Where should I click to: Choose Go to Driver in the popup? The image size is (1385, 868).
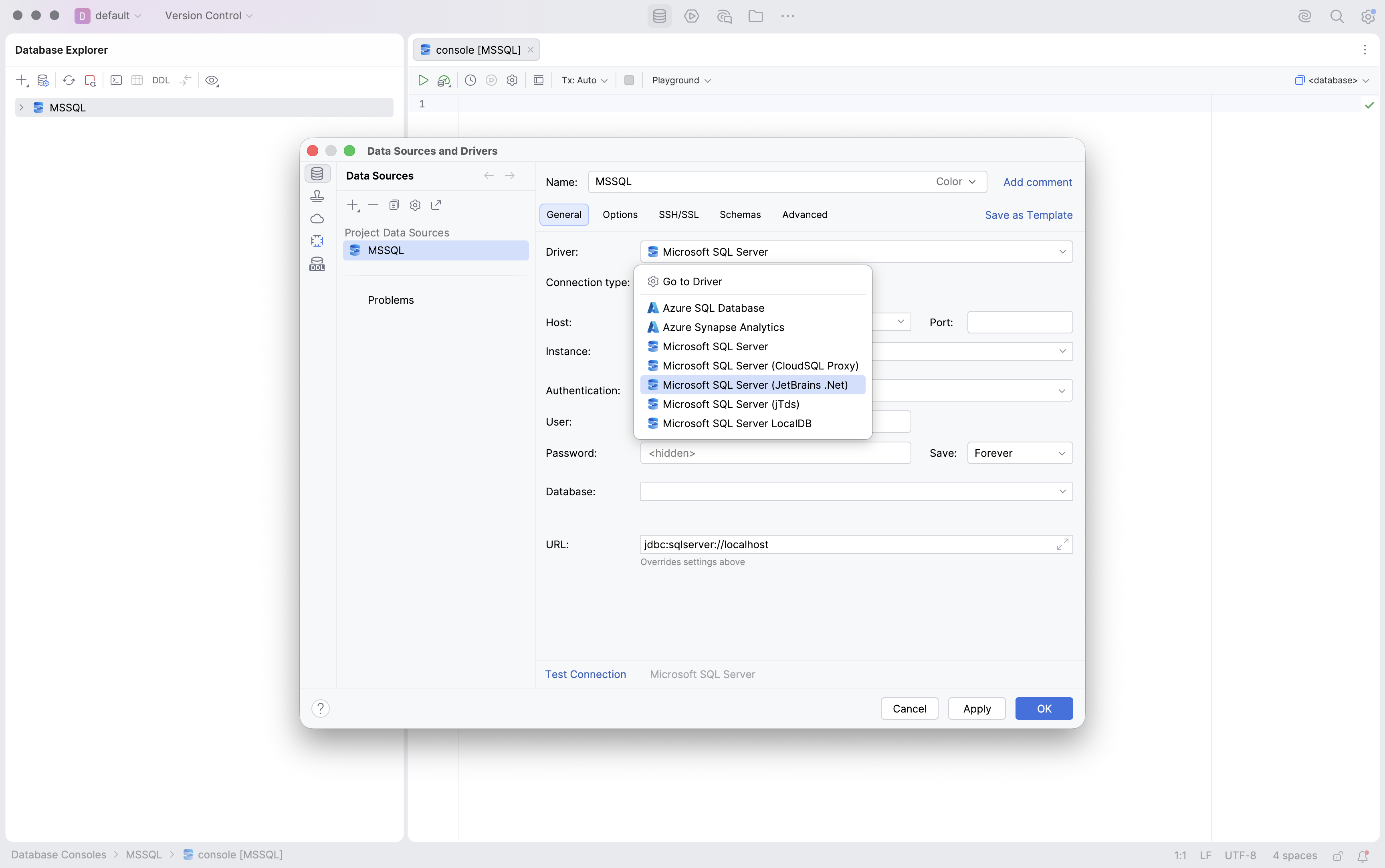753,281
